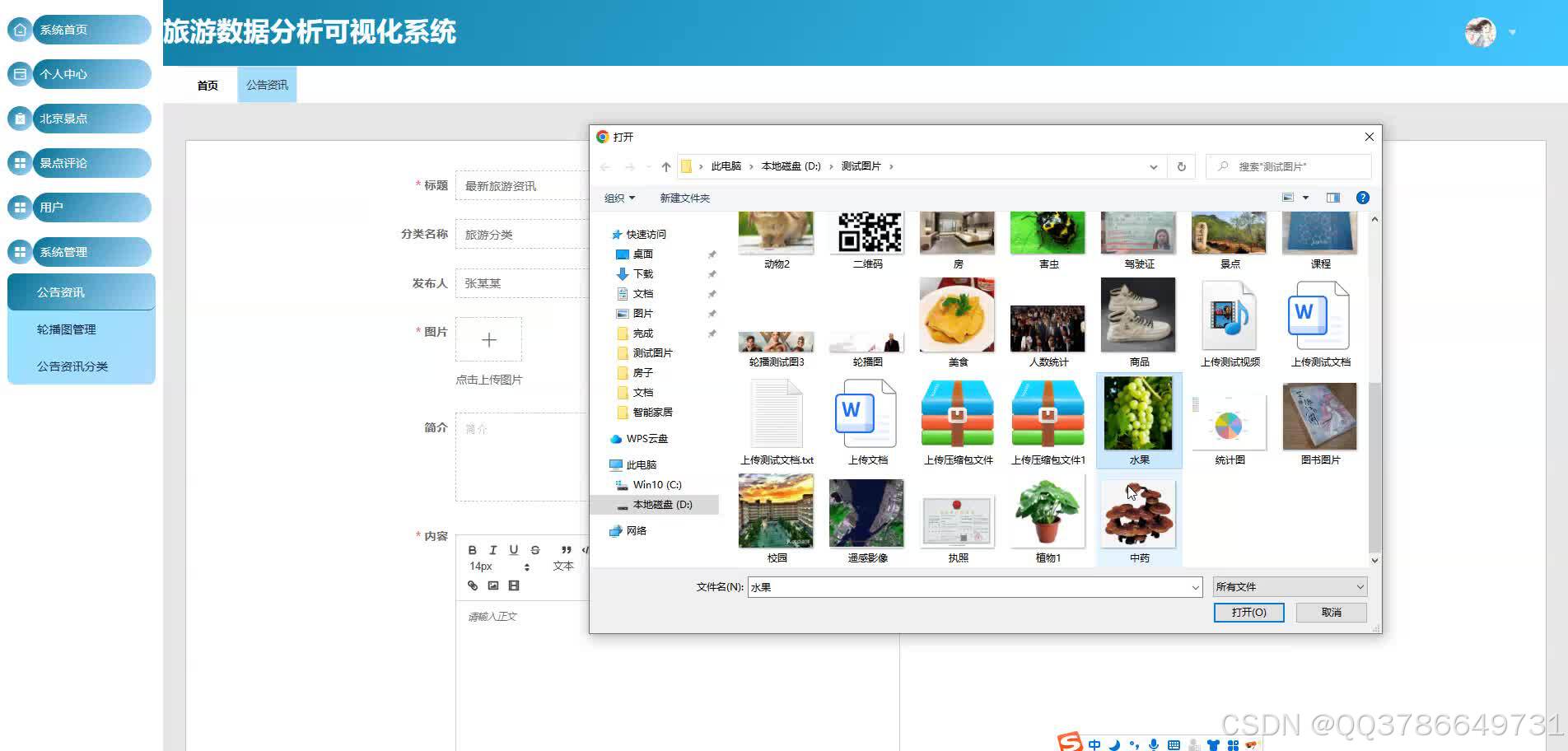Select the 水果 image thumbnail
The image size is (1568, 751).
(x=1139, y=416)
